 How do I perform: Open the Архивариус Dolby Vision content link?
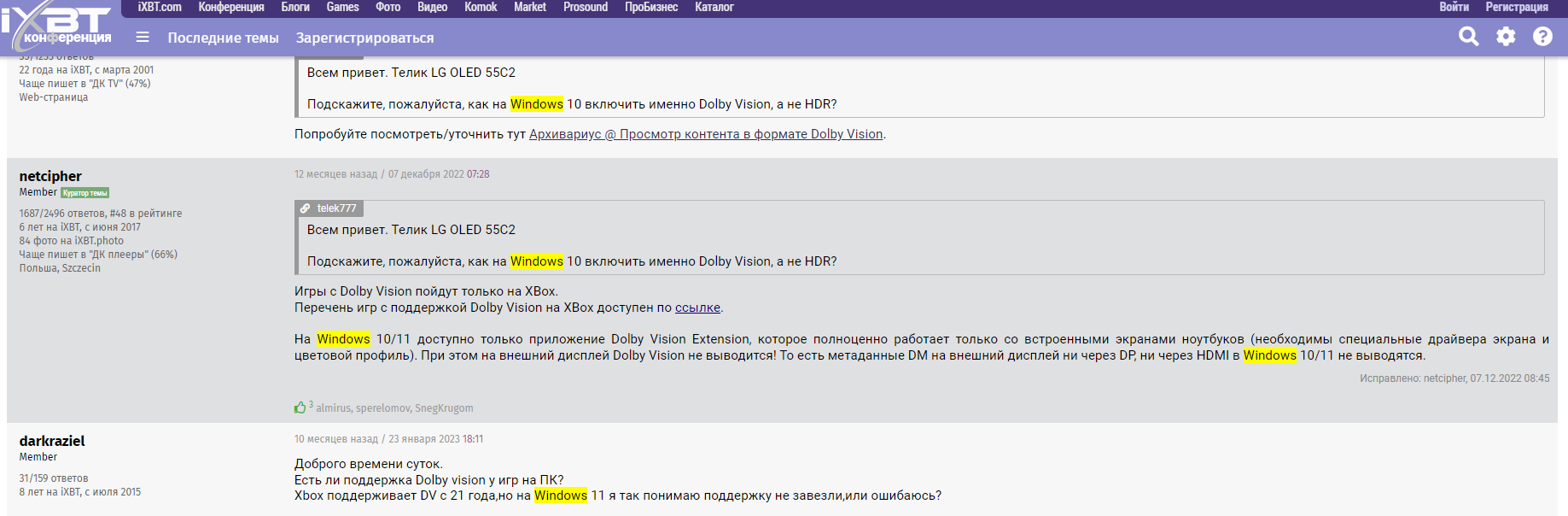(706, 134)
